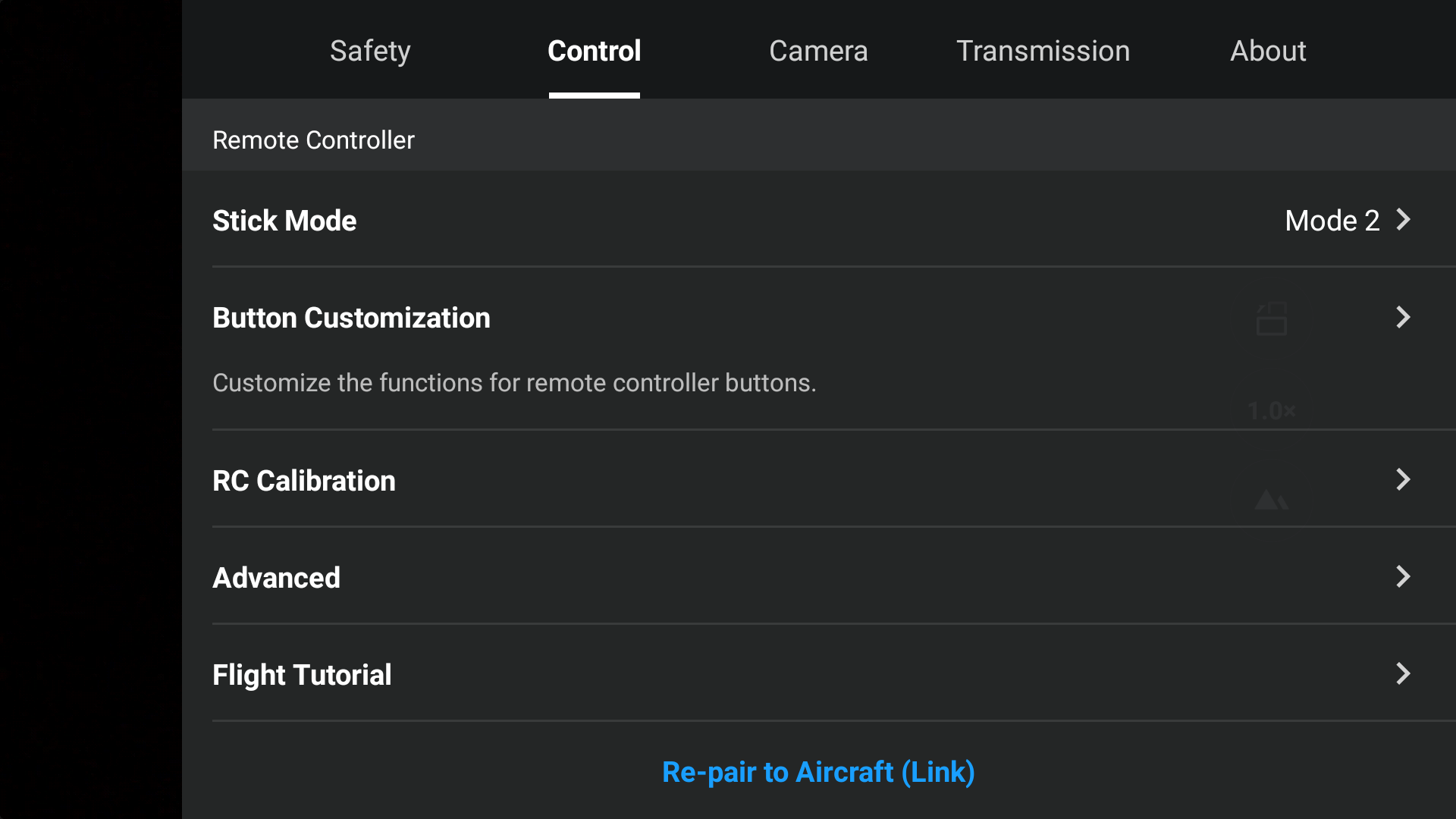
Task: Click the Stick Mode chevron arrow
Action: click(x=1404, y=220)
